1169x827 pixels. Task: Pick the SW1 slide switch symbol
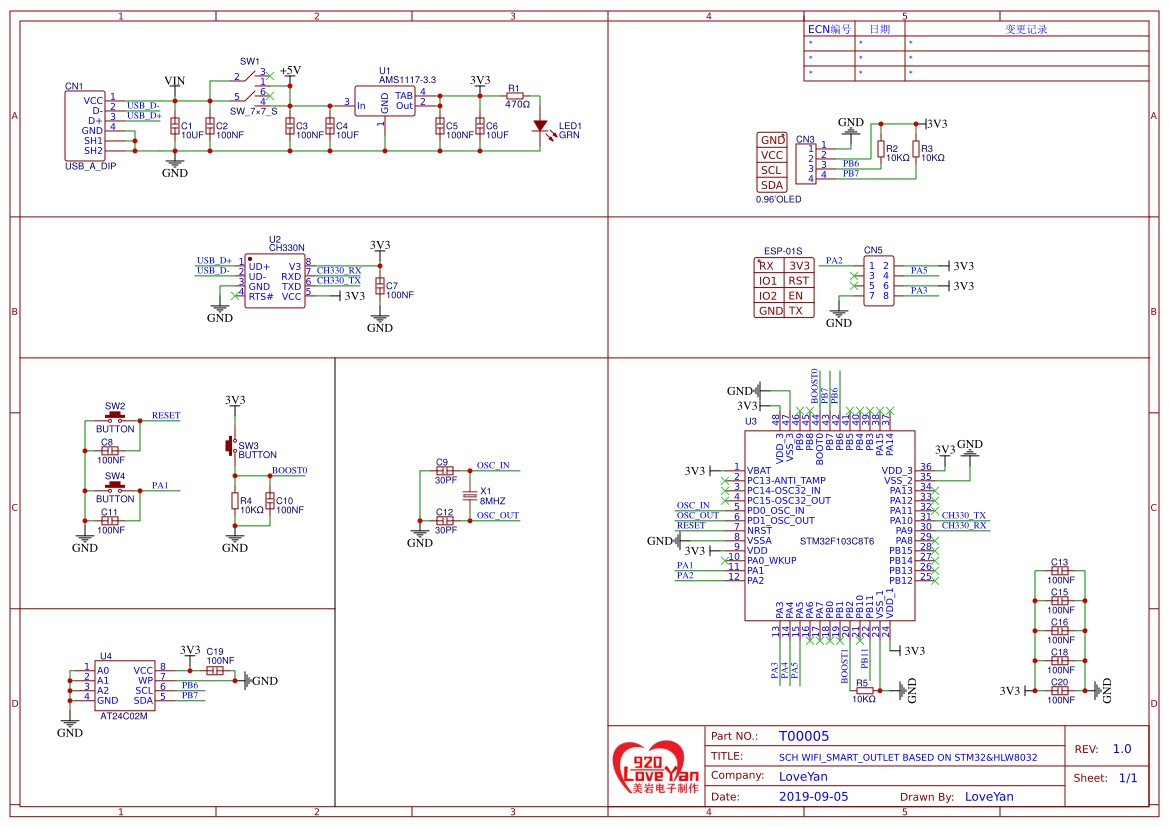[x=250, y=87]
